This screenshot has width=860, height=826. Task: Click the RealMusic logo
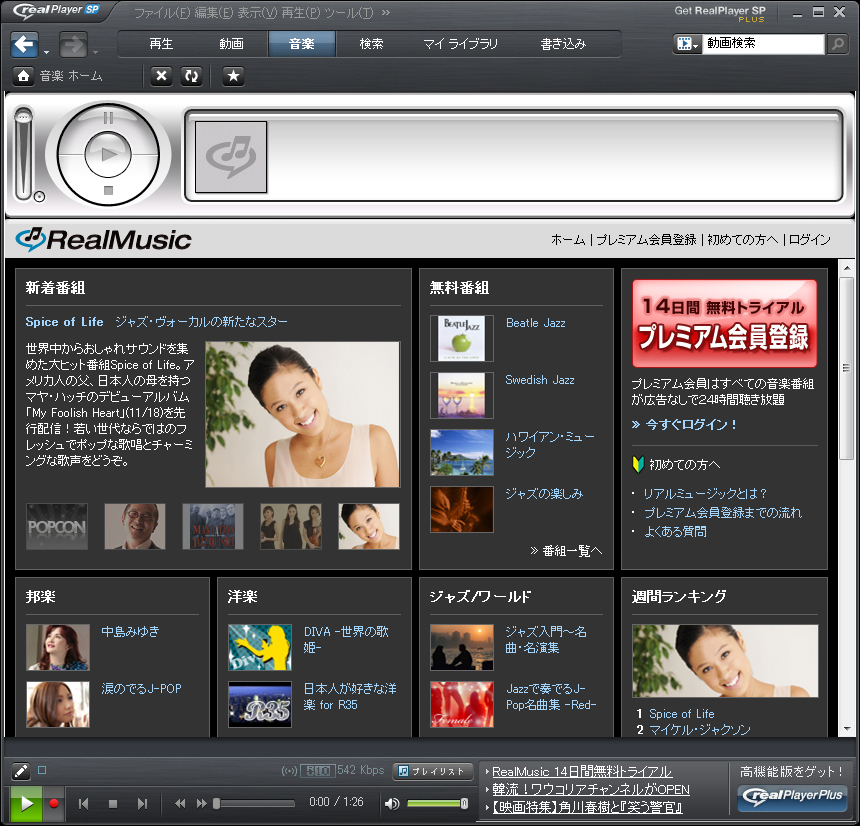[x=104, y=240]
